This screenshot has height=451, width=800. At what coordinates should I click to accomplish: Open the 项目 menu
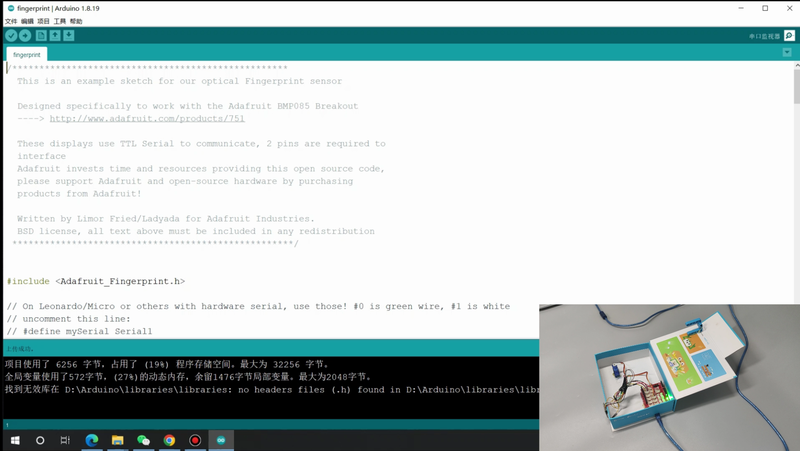click(43, 21)
